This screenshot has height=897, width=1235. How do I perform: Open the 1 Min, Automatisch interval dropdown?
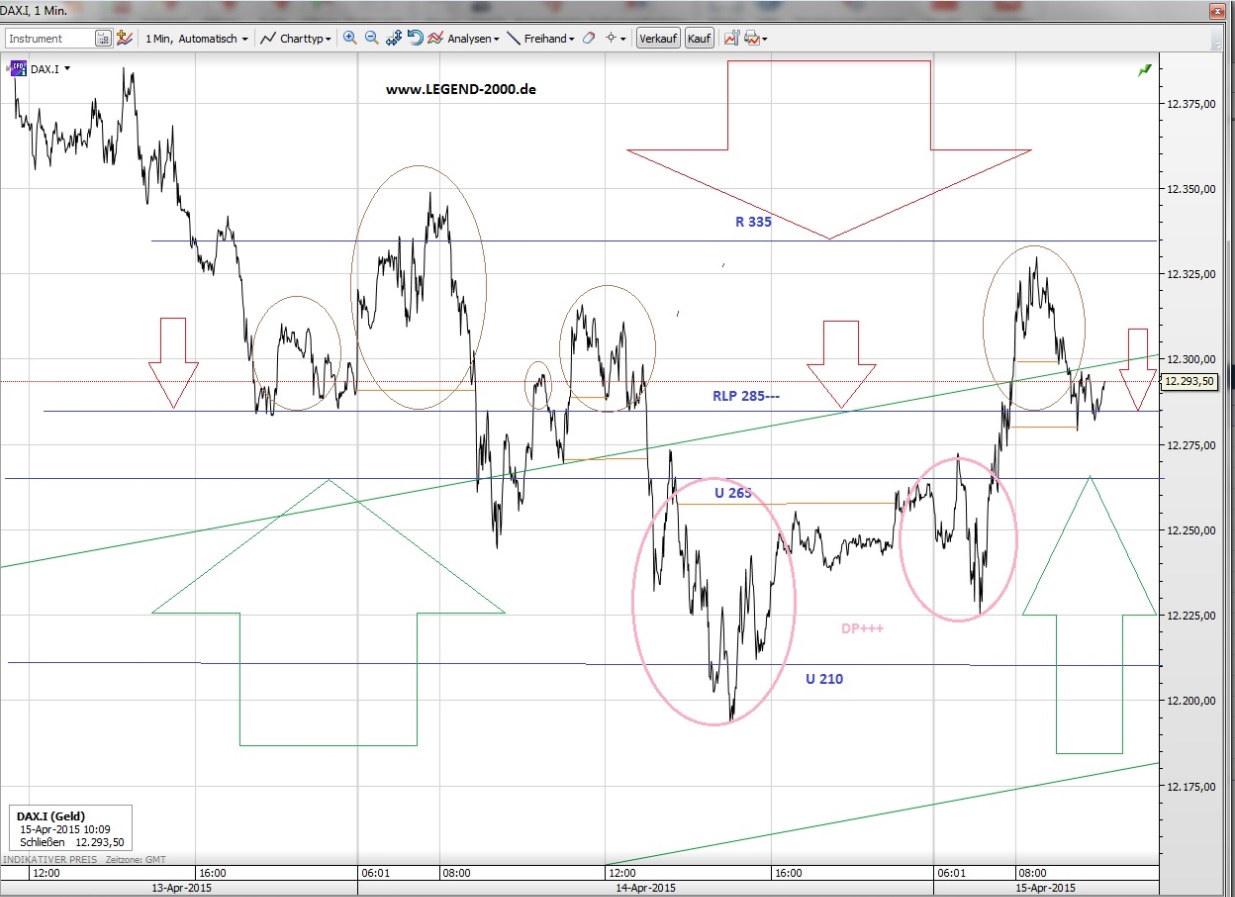(x=196, y=38)
